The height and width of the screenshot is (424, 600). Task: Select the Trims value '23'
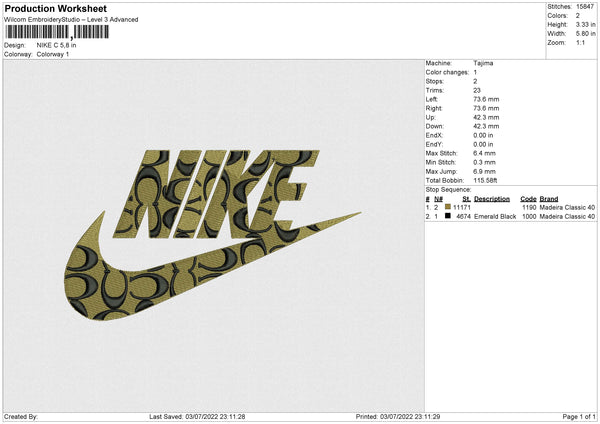[x=477, y=90]
